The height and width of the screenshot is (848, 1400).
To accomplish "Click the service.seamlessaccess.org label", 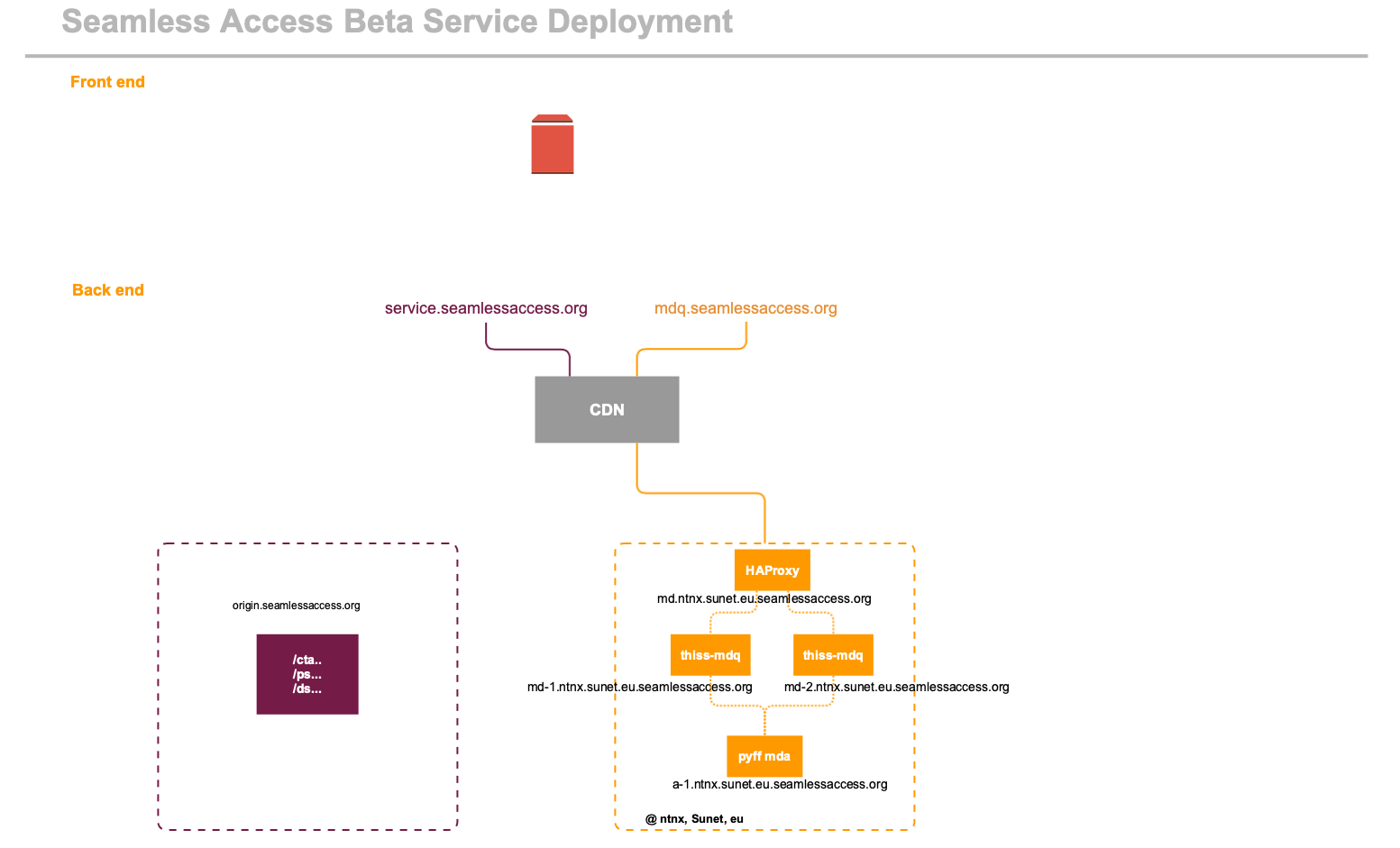I will [x=486, y=308].
